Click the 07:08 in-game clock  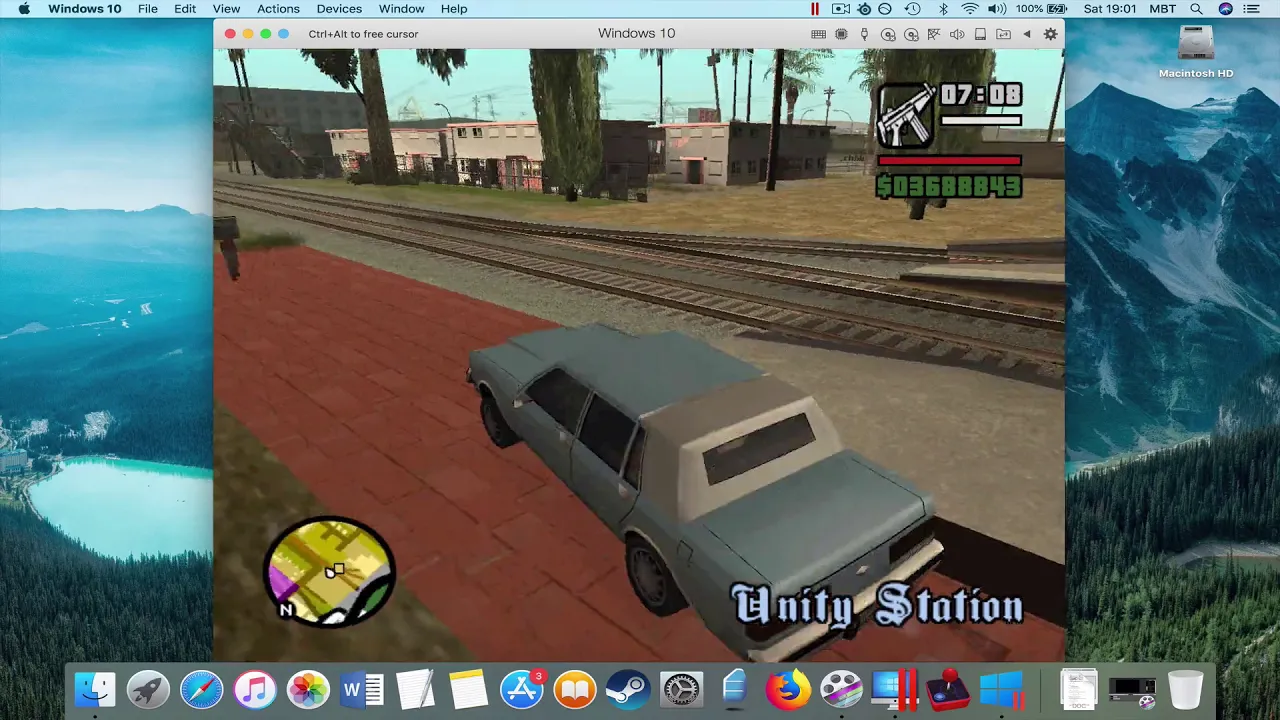click(981, 95)
